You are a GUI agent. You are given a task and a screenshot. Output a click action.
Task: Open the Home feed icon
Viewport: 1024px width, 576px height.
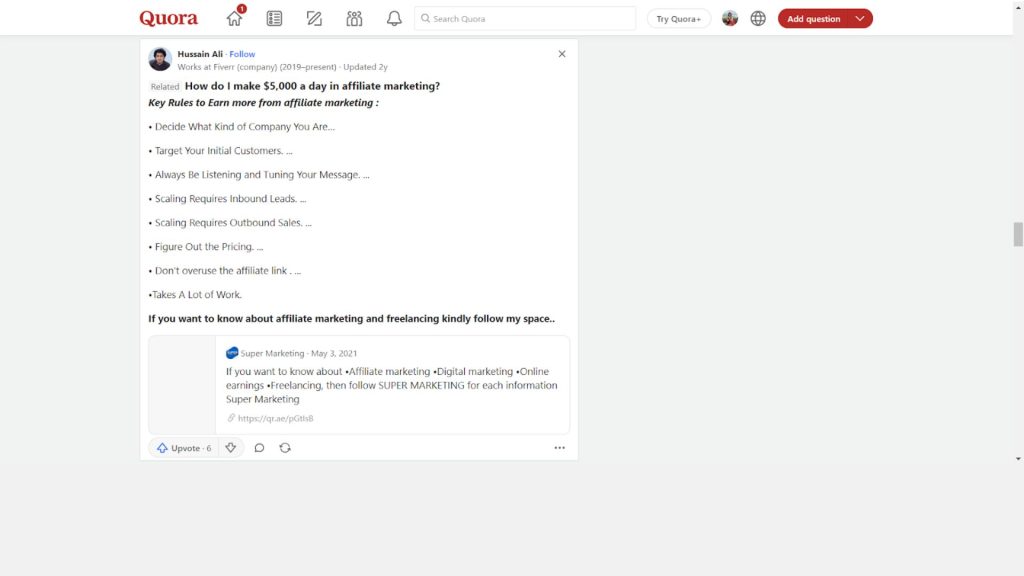(x=234, y=18)
